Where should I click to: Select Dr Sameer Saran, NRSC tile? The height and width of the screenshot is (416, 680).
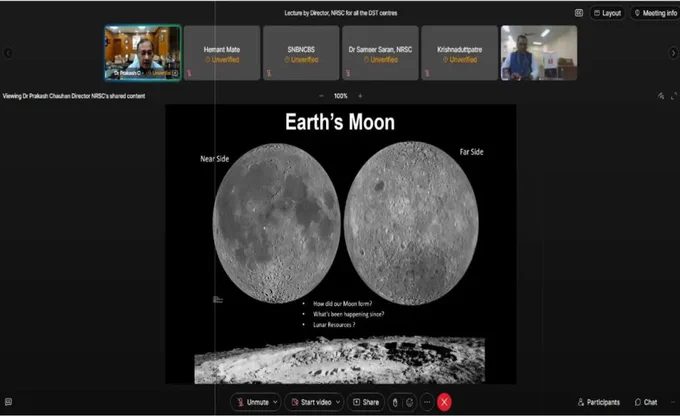coord(380,52)
